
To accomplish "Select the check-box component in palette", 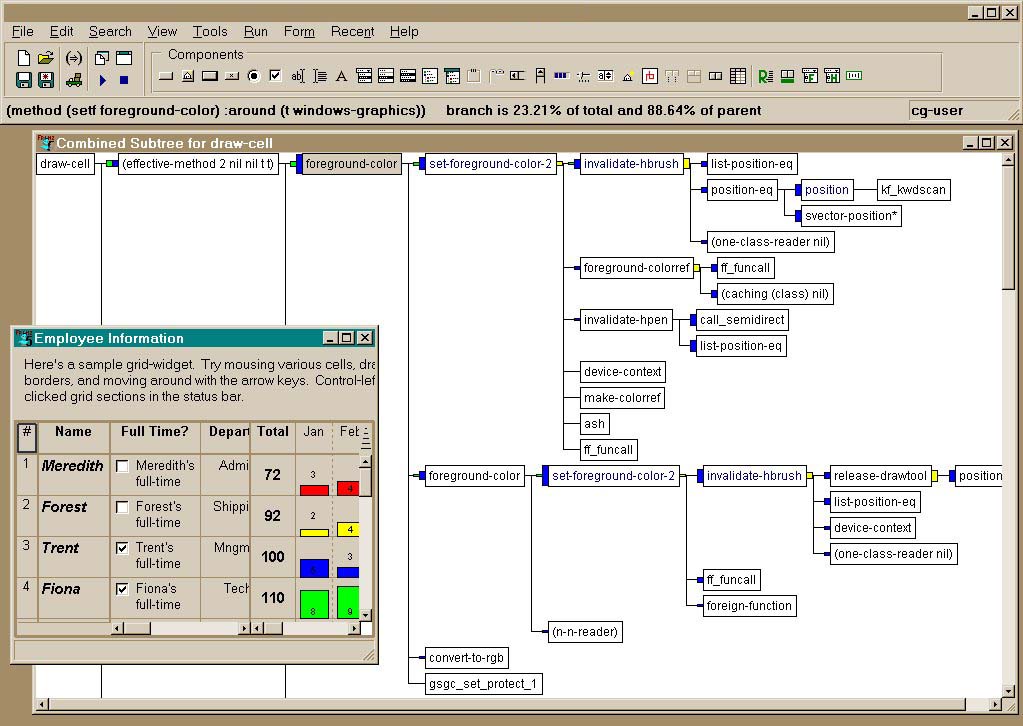I will click(x=275, y=76).
